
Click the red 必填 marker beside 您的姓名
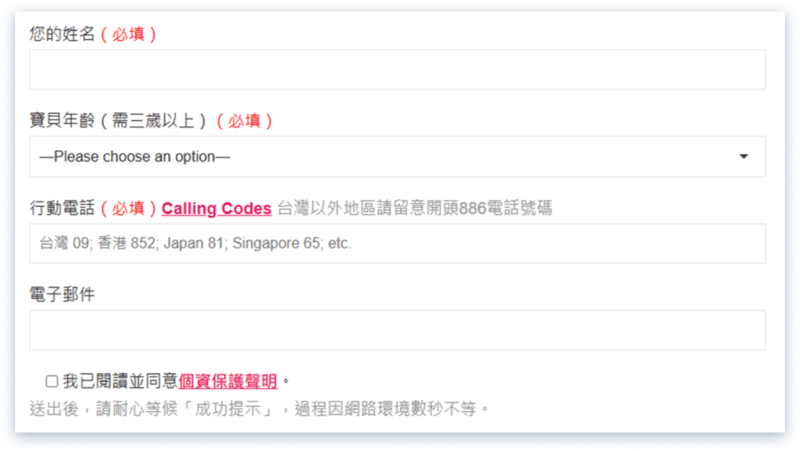(x=128, y=35)
